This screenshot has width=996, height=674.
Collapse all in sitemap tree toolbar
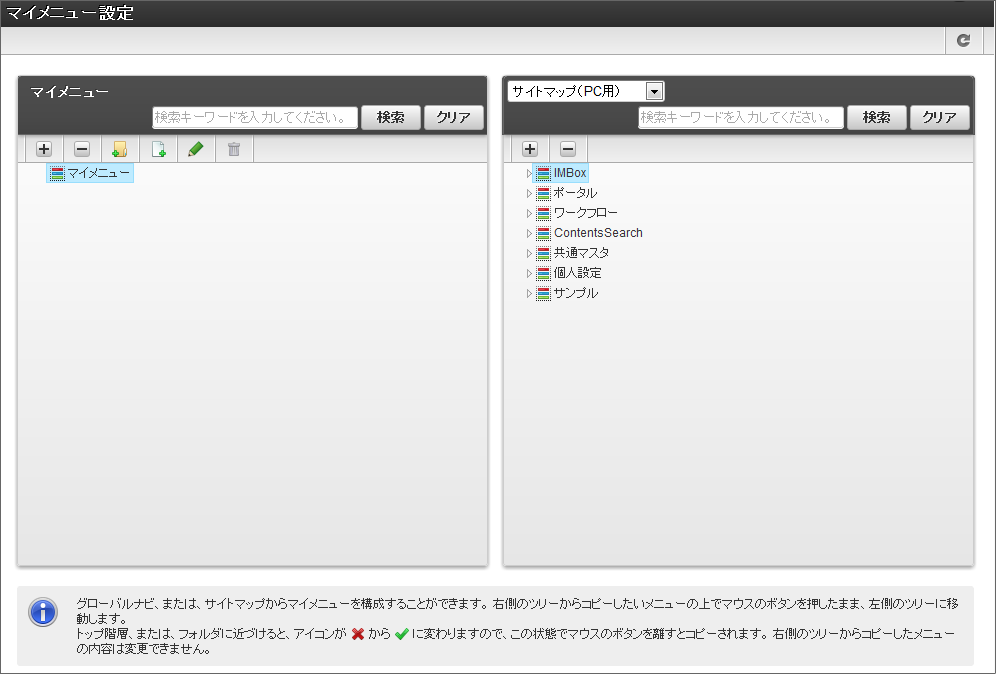click(x=568, y=149)
